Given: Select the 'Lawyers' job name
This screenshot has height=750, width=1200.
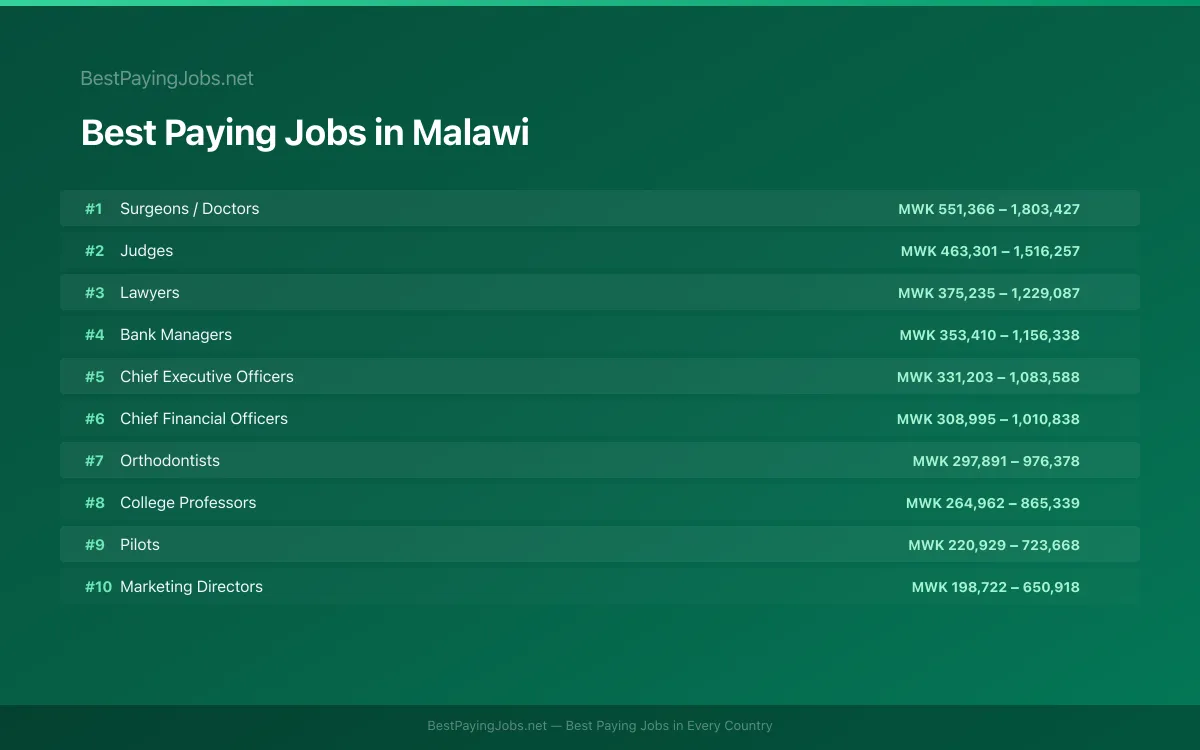Looking at the screenshot, I should pyautogui.click(x=150, y=293).
